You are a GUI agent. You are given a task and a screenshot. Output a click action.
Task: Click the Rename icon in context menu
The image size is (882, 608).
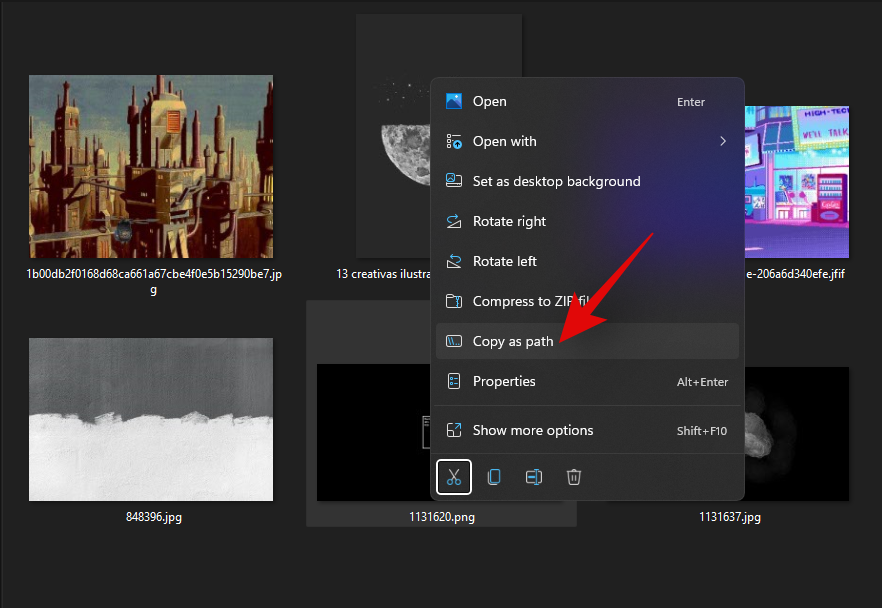534,477
